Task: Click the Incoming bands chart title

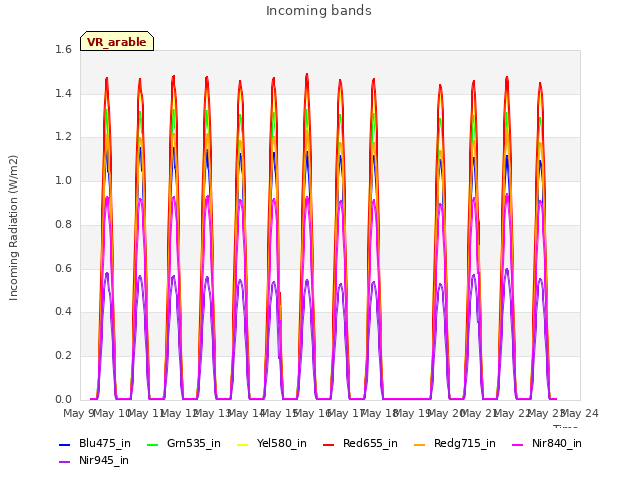Action: (319, 11)
